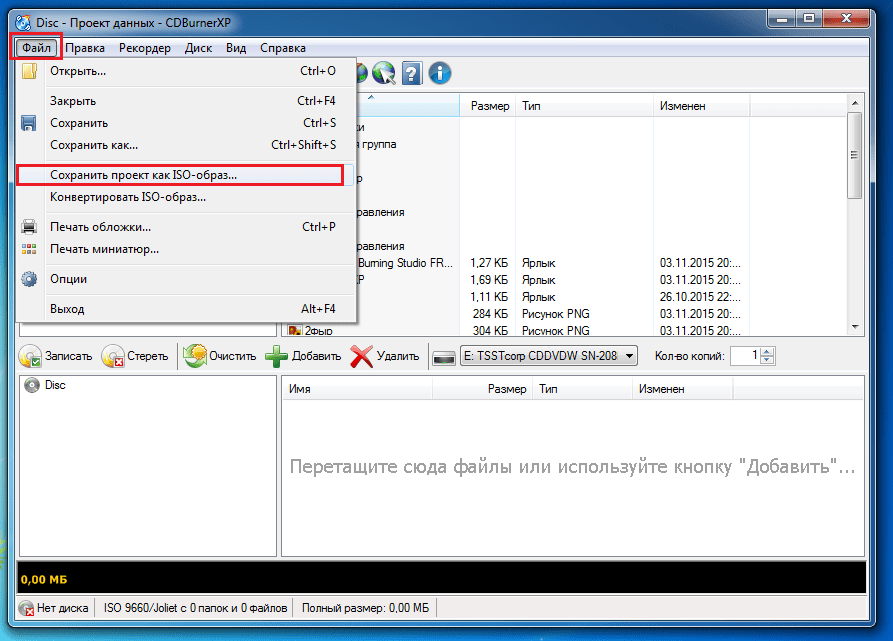
Task: Select Конвертировать ISO-образ menu item
Action: click(x=128, y=198)
